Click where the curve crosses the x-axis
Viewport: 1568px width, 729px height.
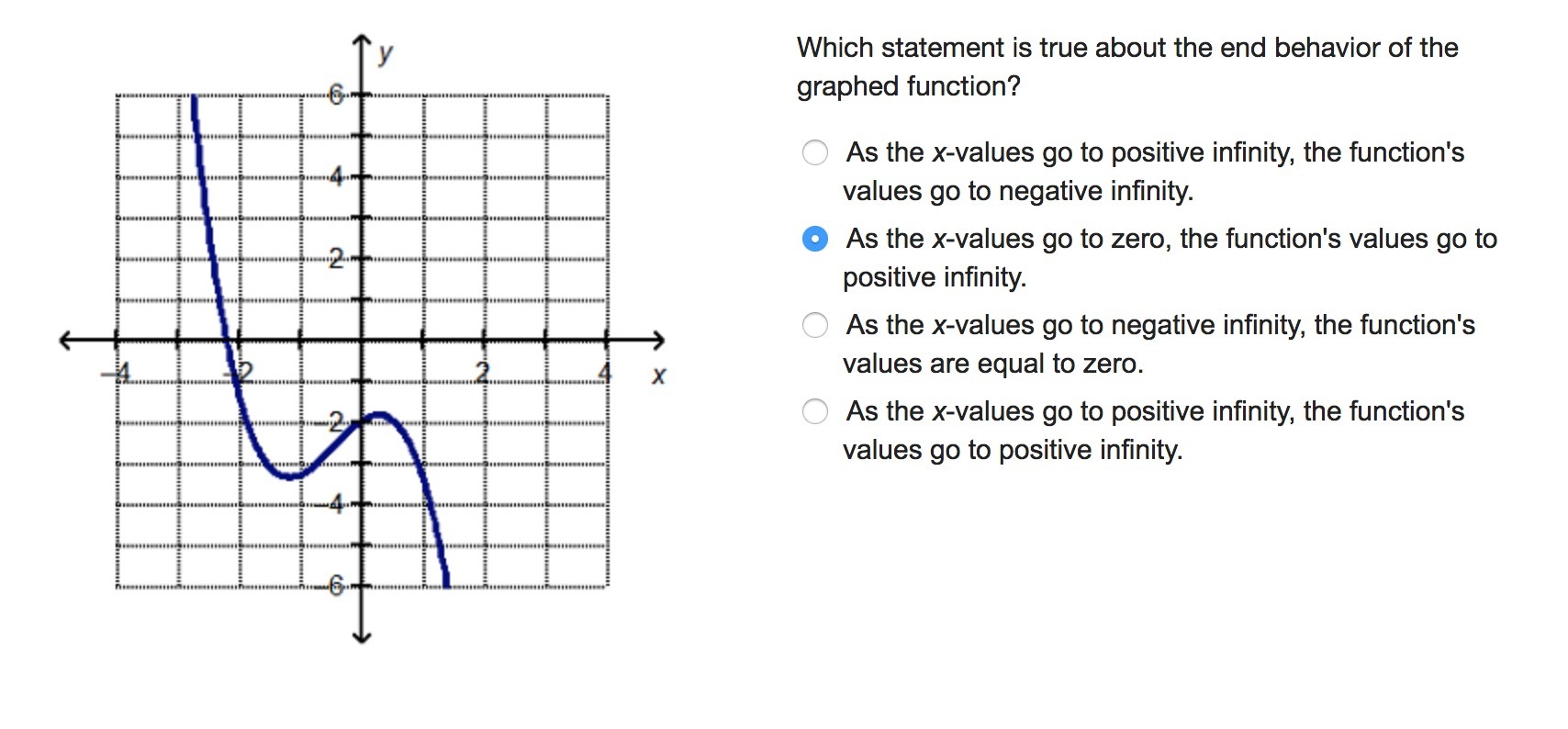pos(228,341)
